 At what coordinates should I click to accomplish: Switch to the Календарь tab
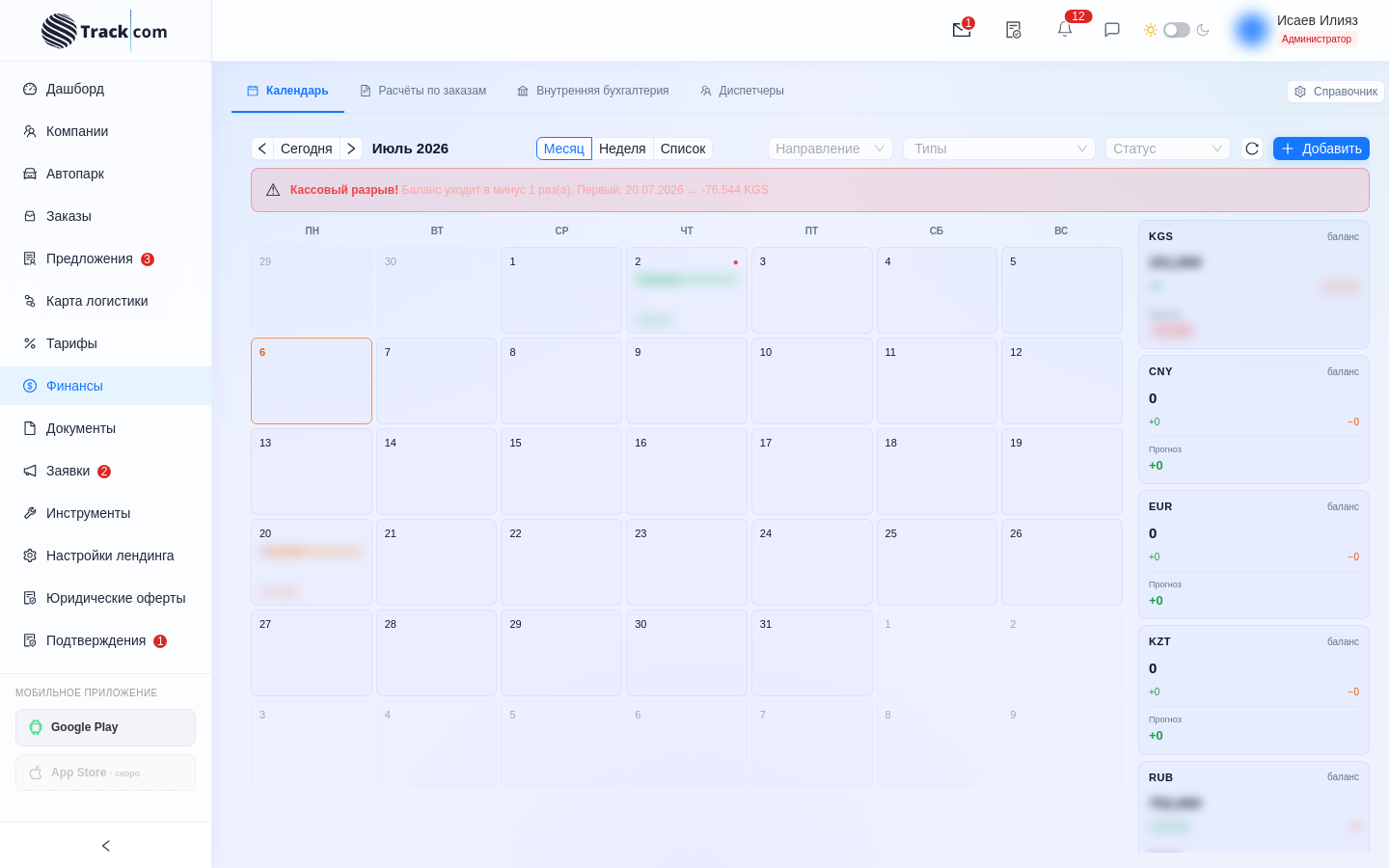point(287,91)
